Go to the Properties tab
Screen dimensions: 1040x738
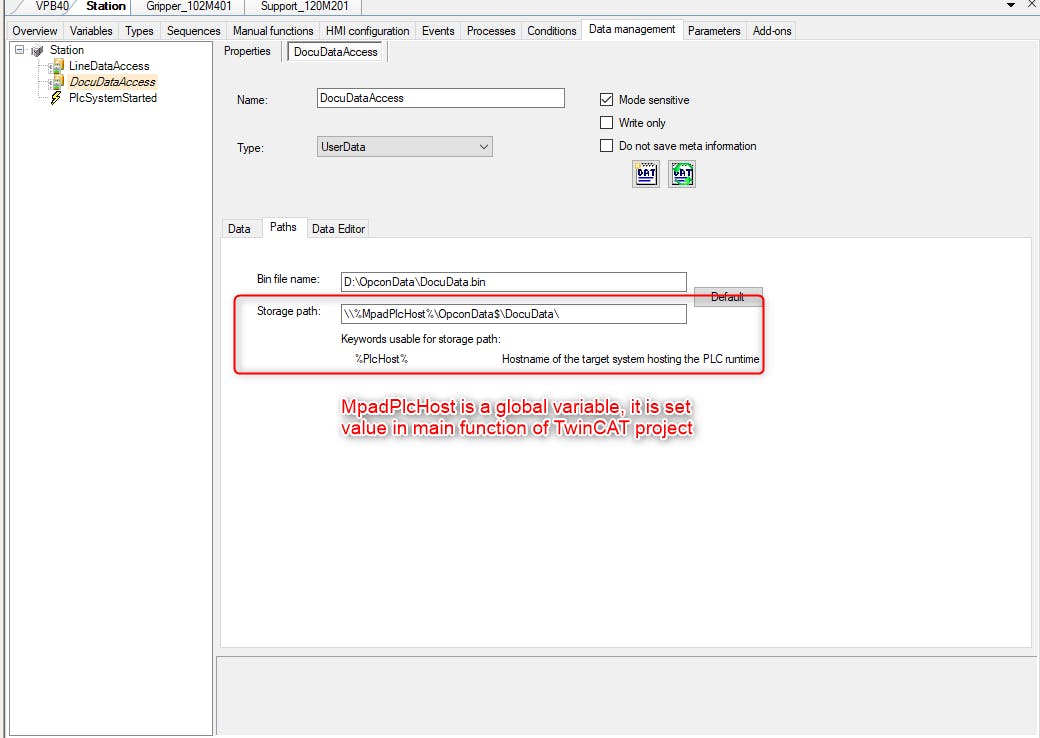click(x=247, y=51)
